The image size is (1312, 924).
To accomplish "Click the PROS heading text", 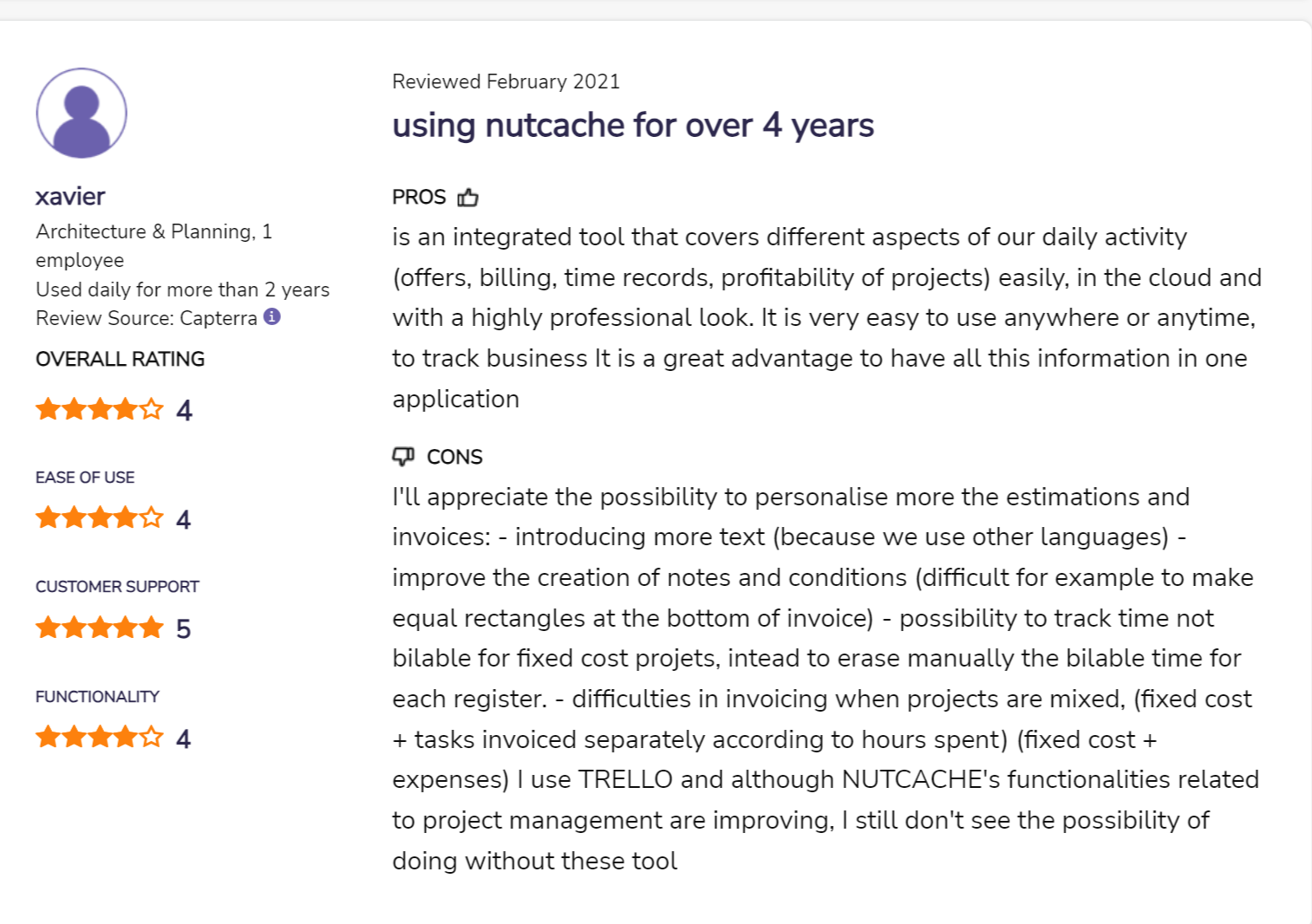I will tap(419, 198).
